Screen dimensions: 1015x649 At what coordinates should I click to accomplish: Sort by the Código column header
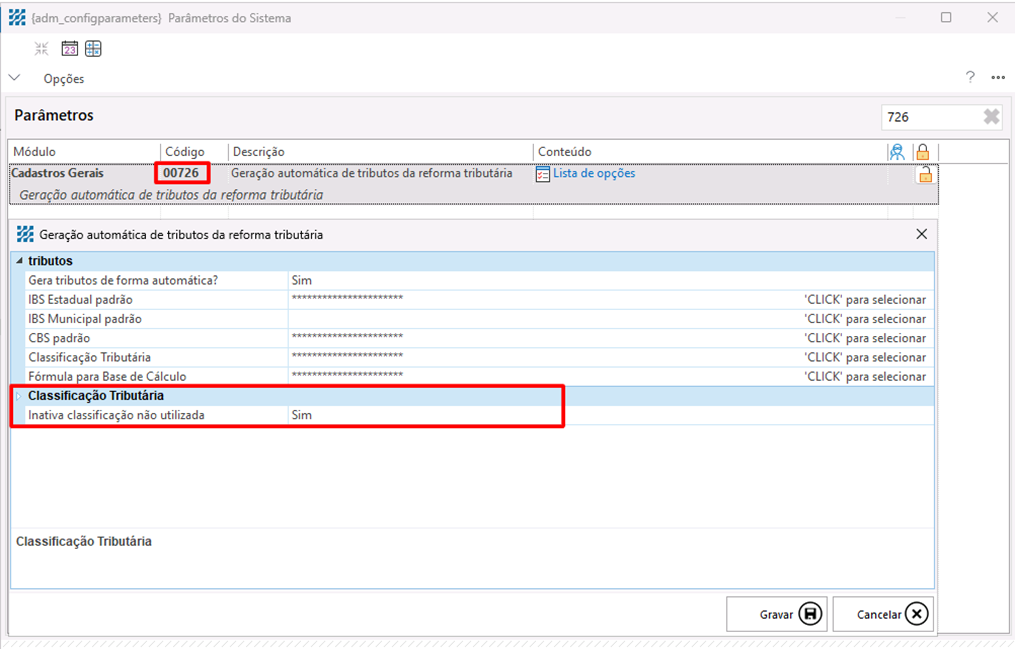click(185, 152)
